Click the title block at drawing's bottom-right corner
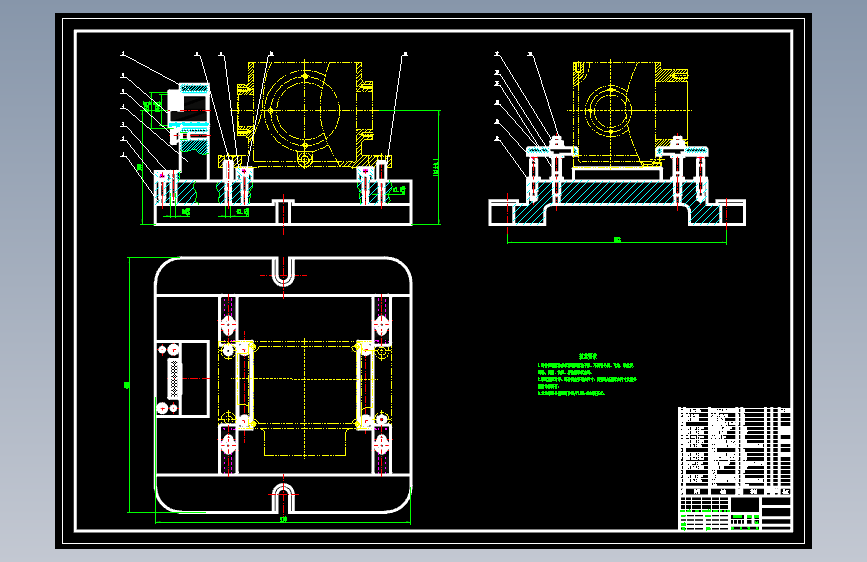Screen dimensions: 867x562 click(x=734, y=513)
